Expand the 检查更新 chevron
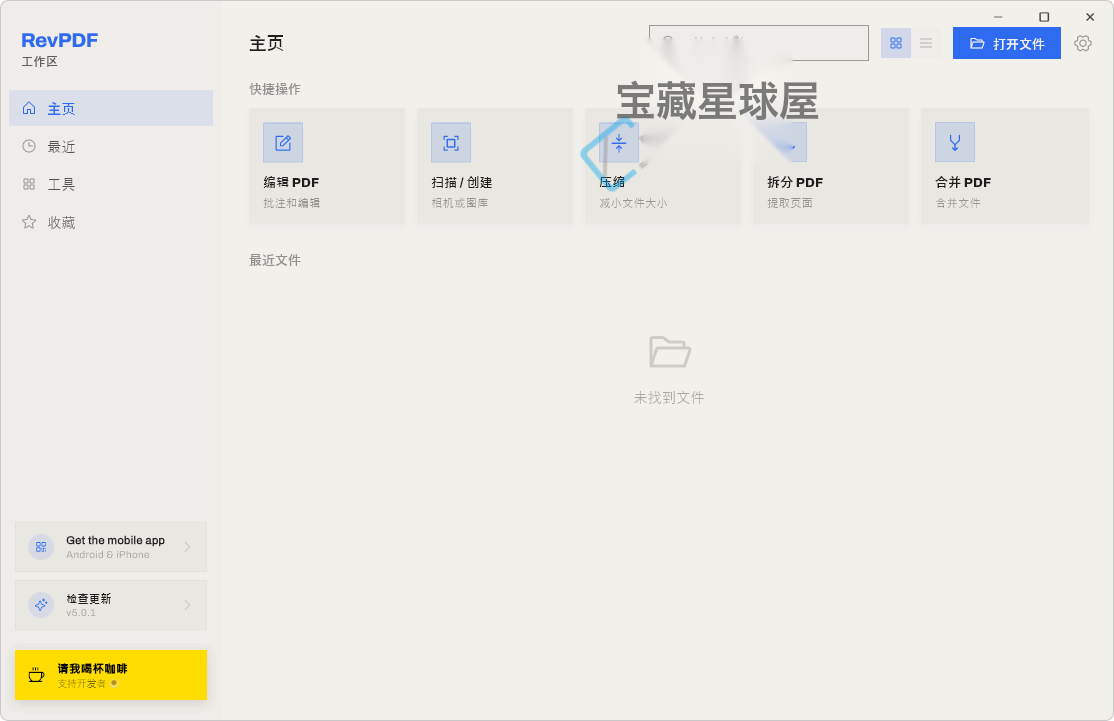The width and height of the screenshot is (1114, 721). (x=188, y=605)
